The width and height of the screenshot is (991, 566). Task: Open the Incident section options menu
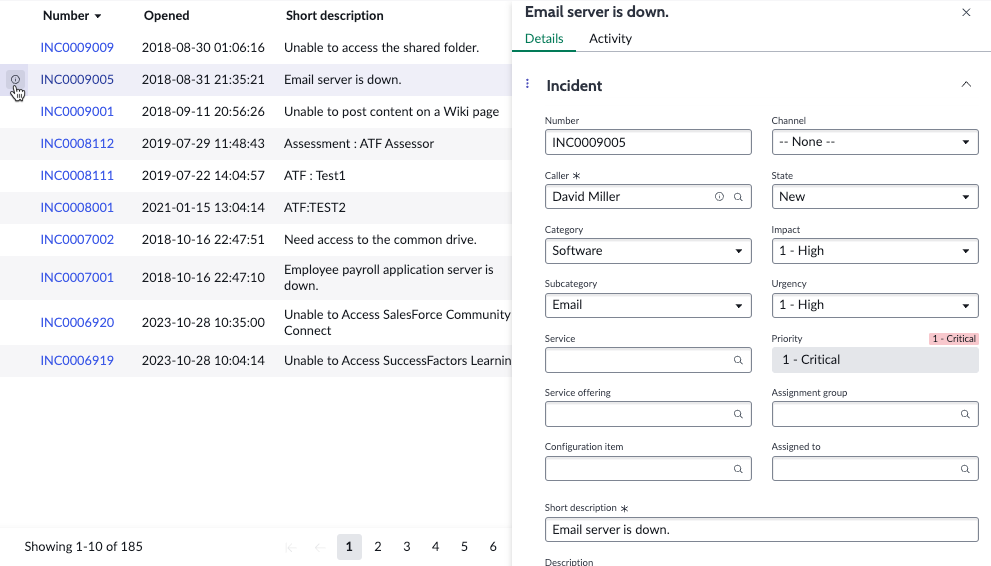tap(528, 83)
